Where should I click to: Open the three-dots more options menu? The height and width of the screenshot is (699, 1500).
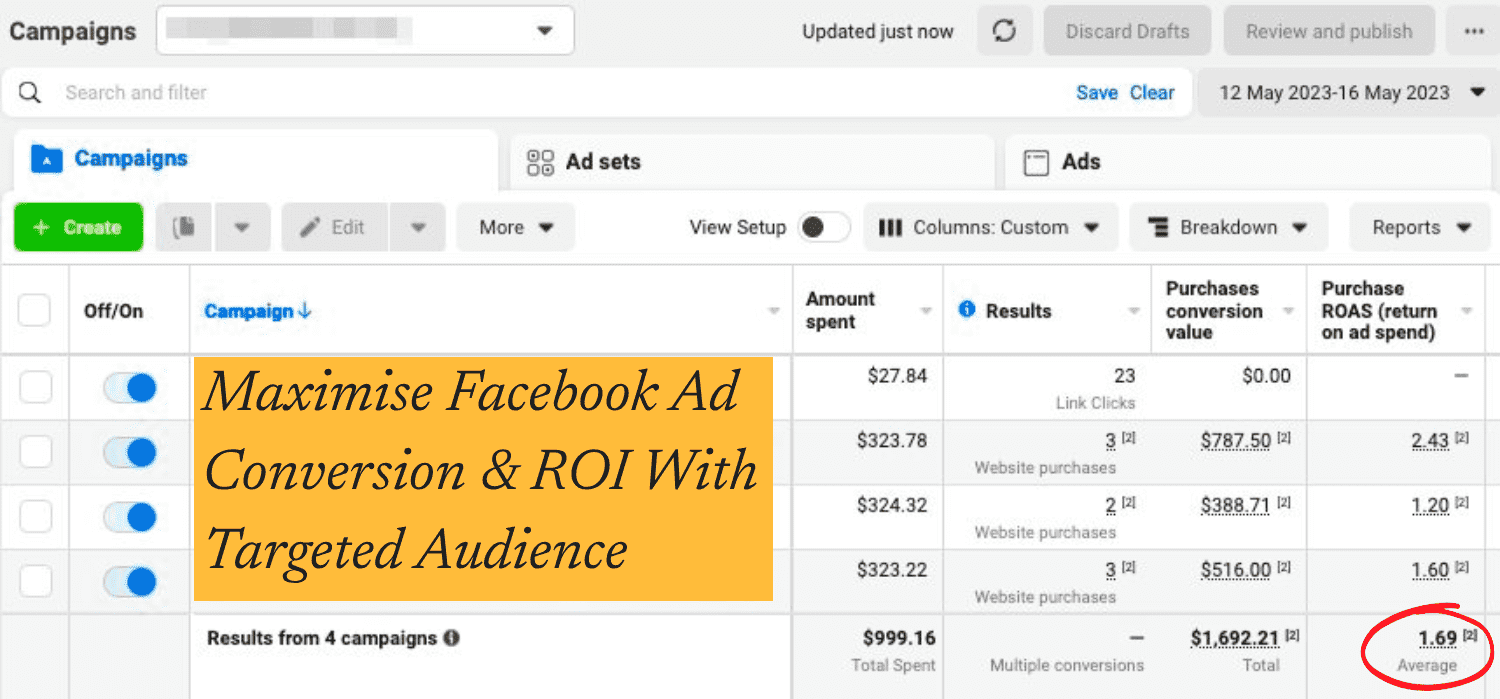pos(1473,31)
